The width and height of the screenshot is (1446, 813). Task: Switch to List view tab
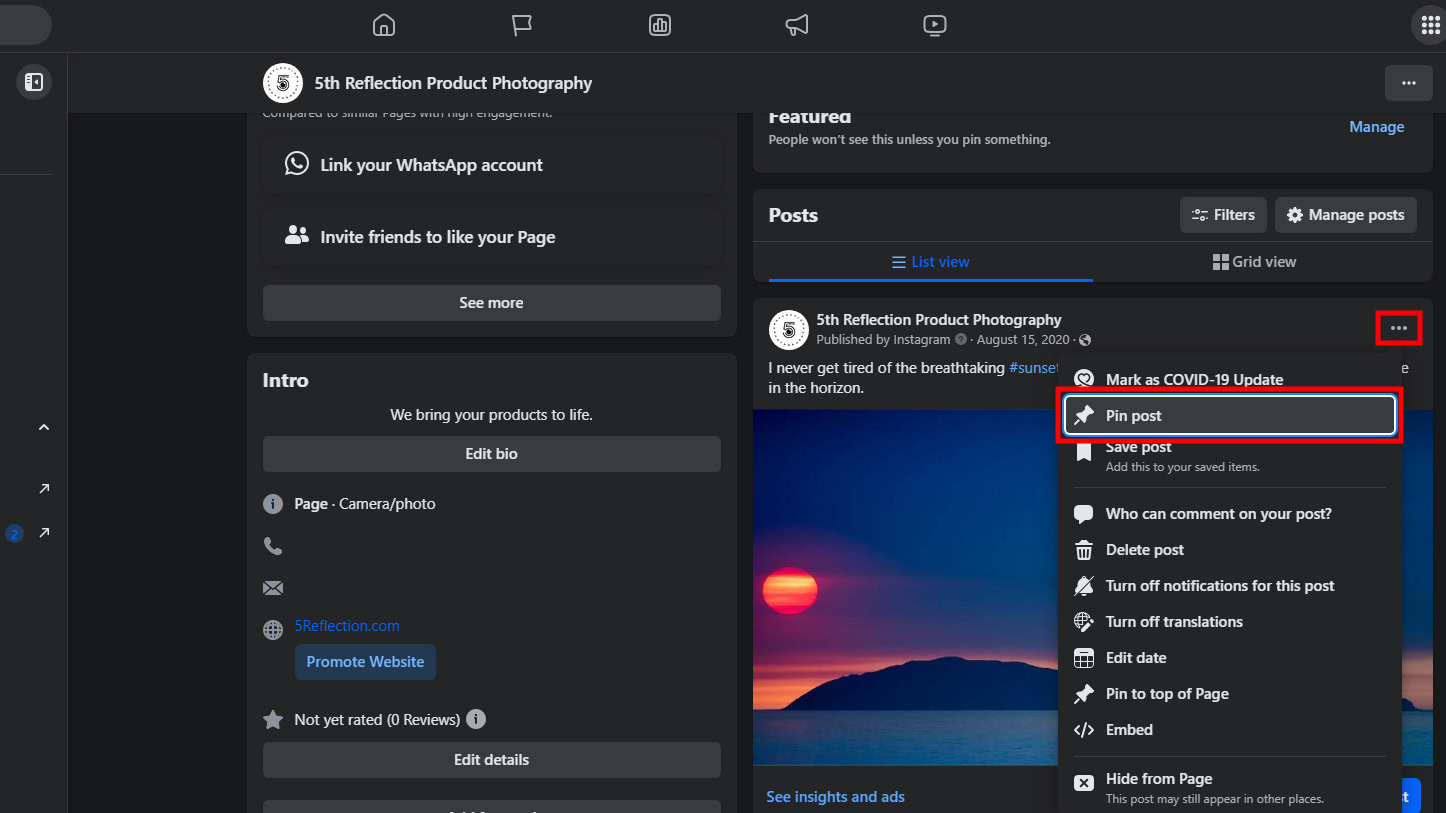[x=930, y=262]
